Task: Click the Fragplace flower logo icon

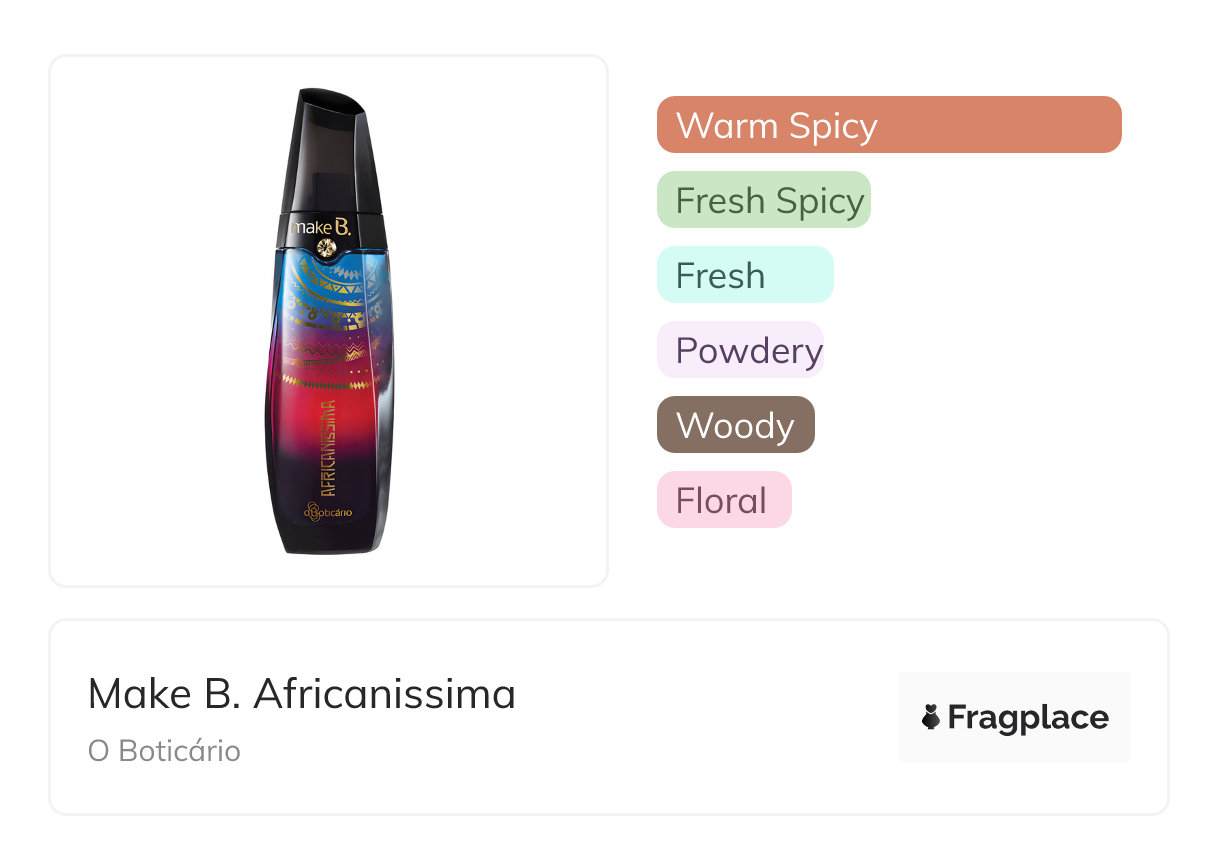Action: click(931, 717)
